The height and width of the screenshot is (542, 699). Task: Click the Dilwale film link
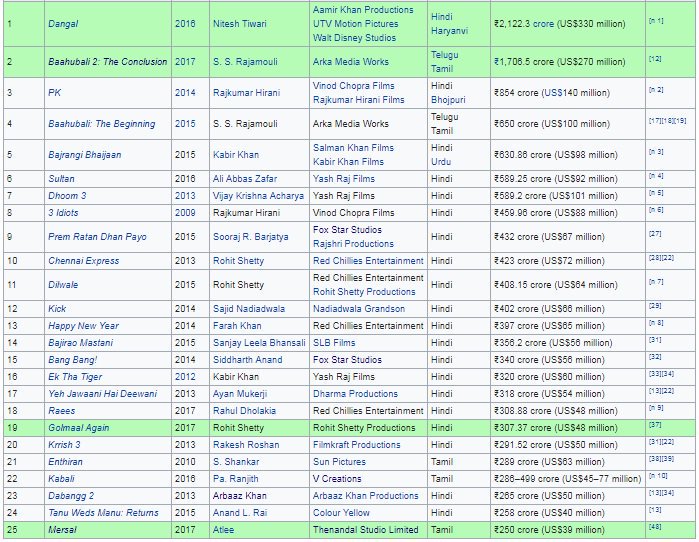tap(63, 285)
